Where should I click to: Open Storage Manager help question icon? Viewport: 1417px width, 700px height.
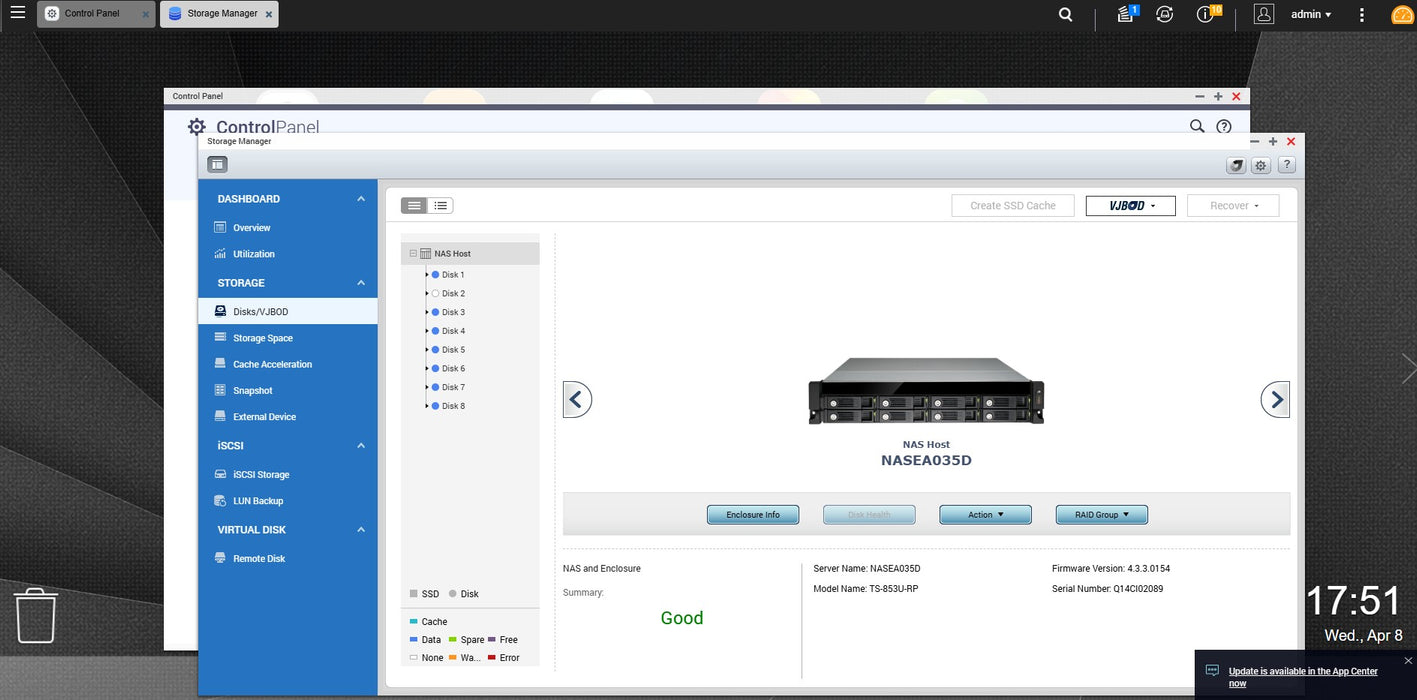click(1287, 165)
